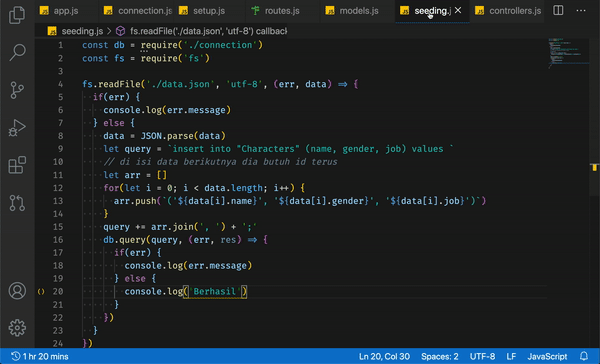Open the Extensions view

[17, 165]
